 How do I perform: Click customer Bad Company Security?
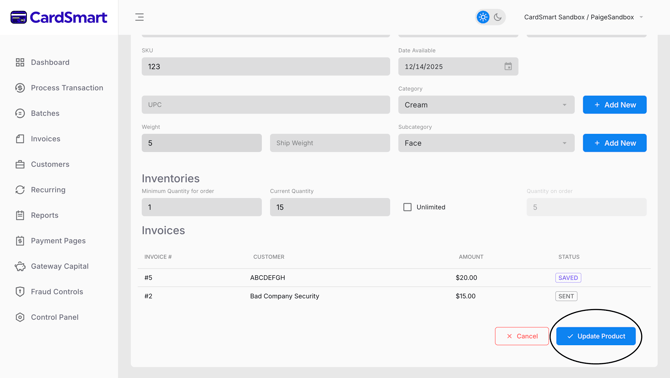coord(285,296)
